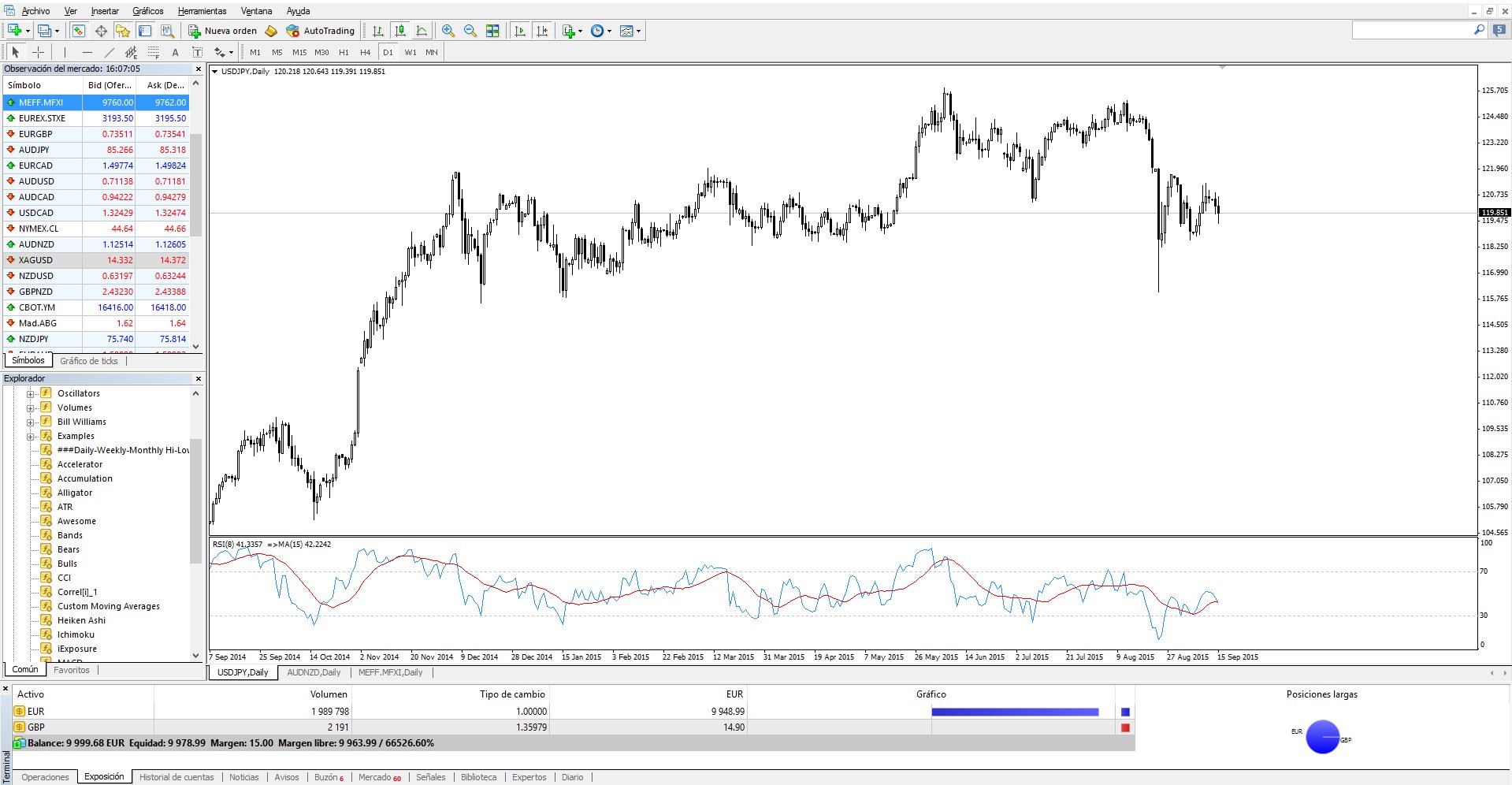Viewport: 1512px width, 785px height.
Task: Open the Templates icon
Action: (626, 31)
